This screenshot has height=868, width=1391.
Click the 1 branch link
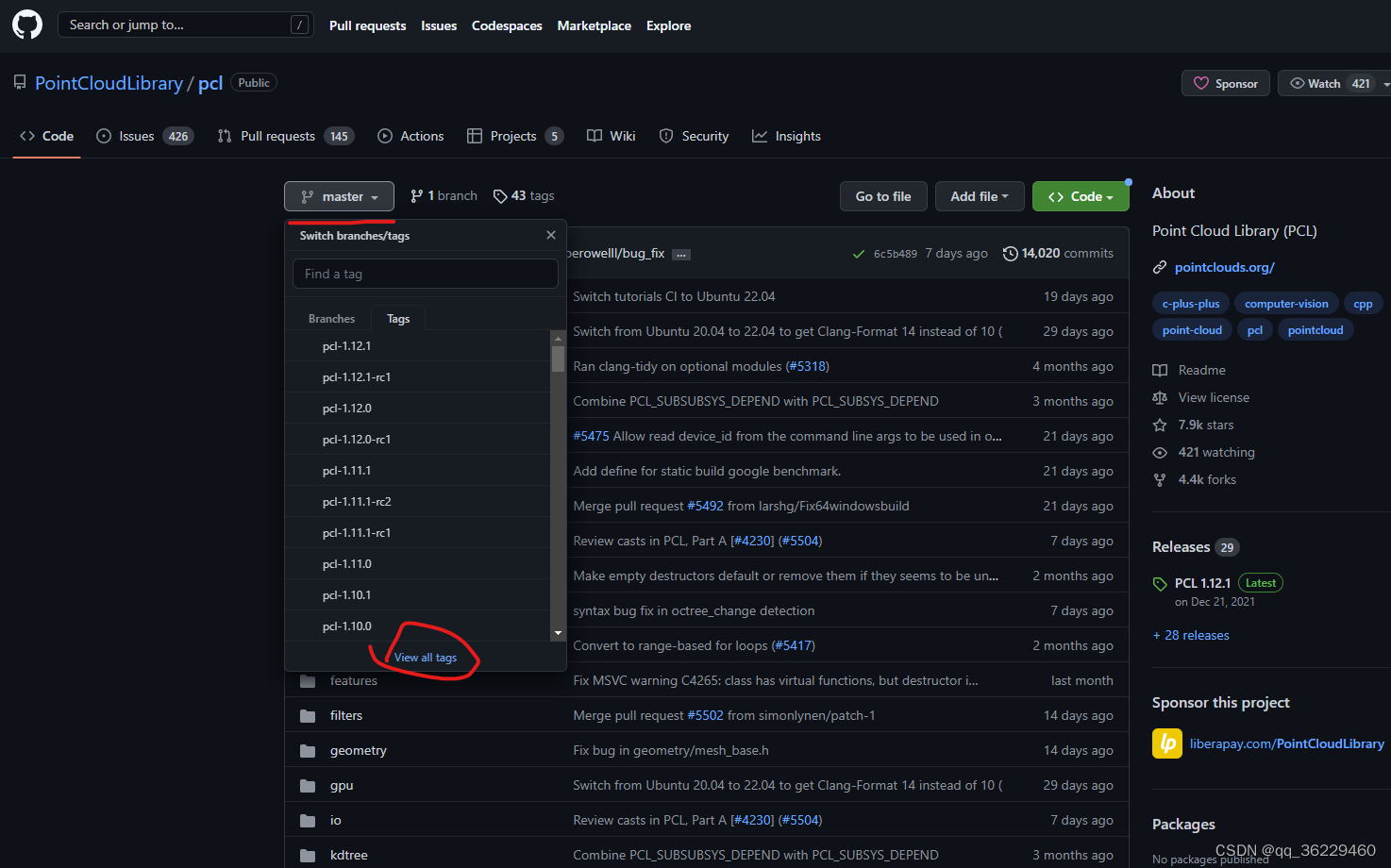[444, 195]
